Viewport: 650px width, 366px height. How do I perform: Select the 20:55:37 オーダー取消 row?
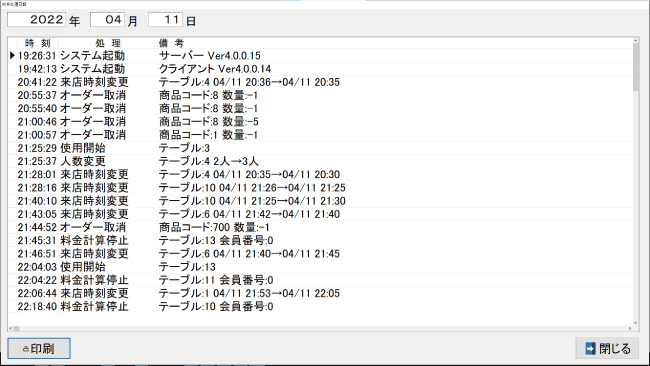(320, 95)
